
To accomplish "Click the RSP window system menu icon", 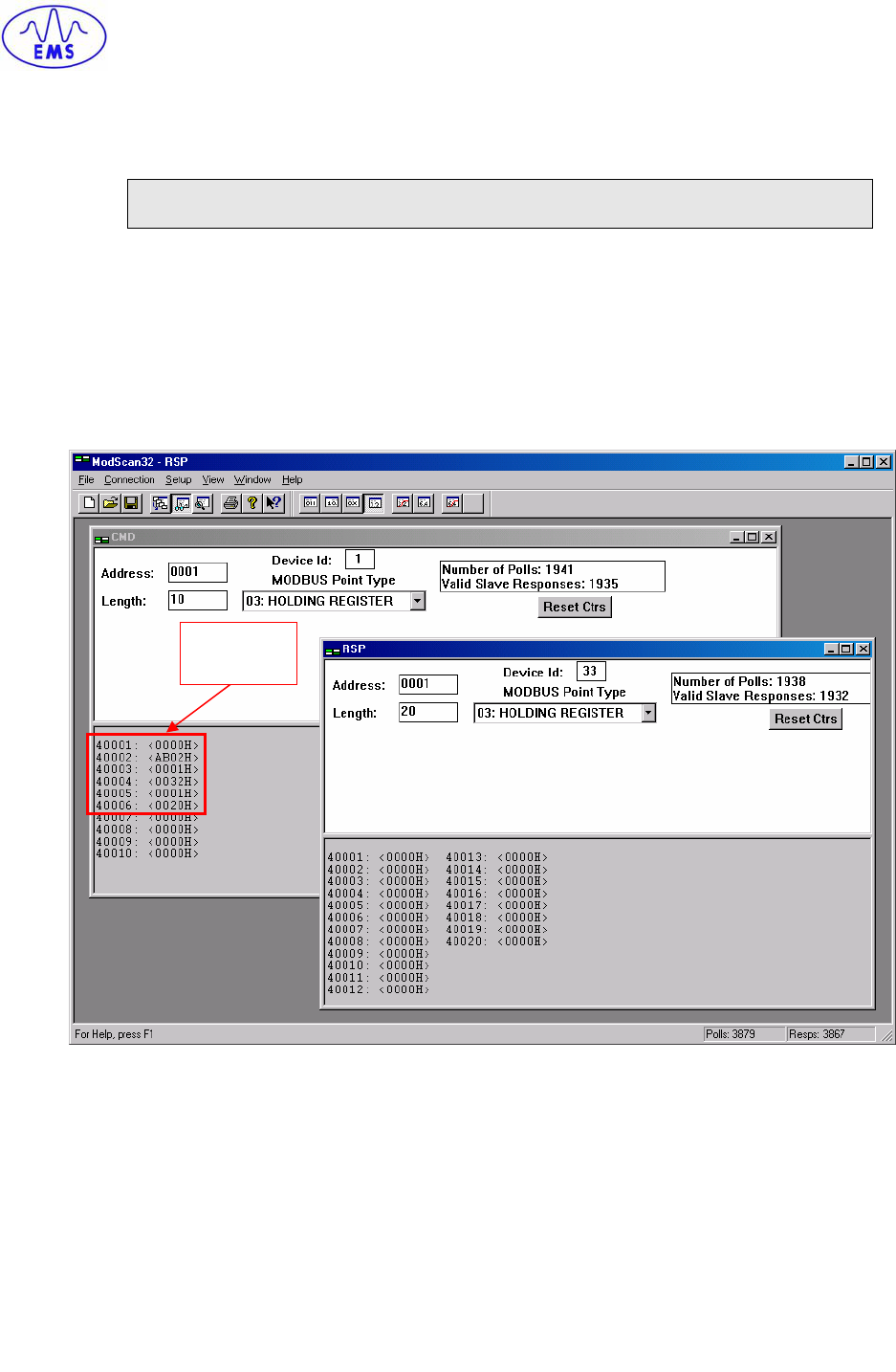I will 333,650.
